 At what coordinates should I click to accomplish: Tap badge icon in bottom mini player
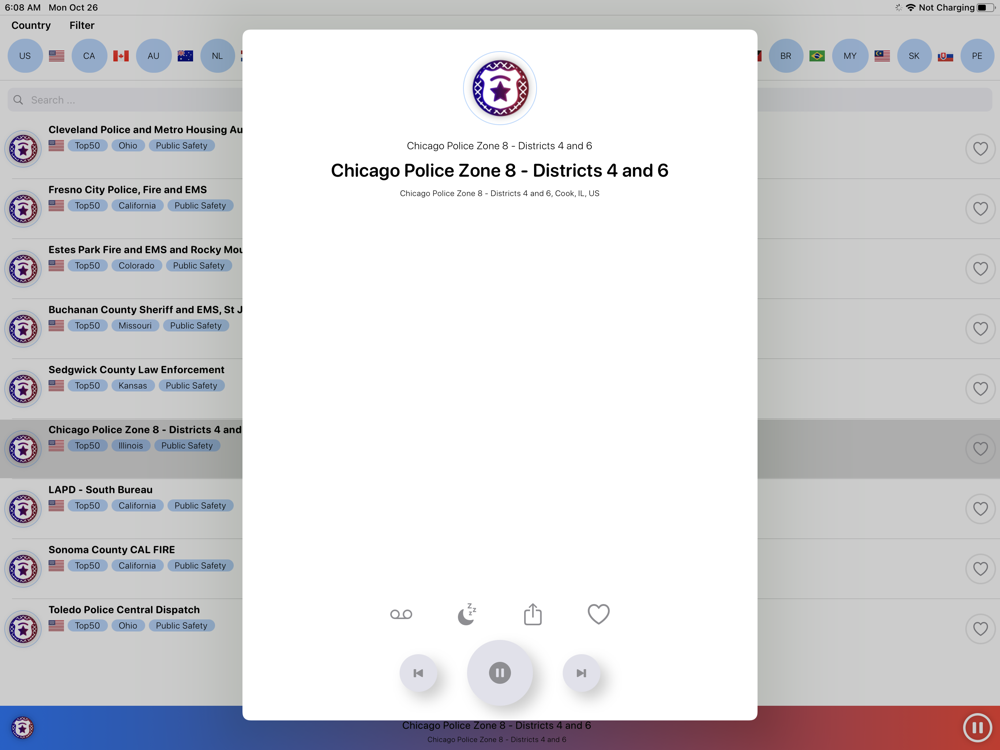[22, 727]
